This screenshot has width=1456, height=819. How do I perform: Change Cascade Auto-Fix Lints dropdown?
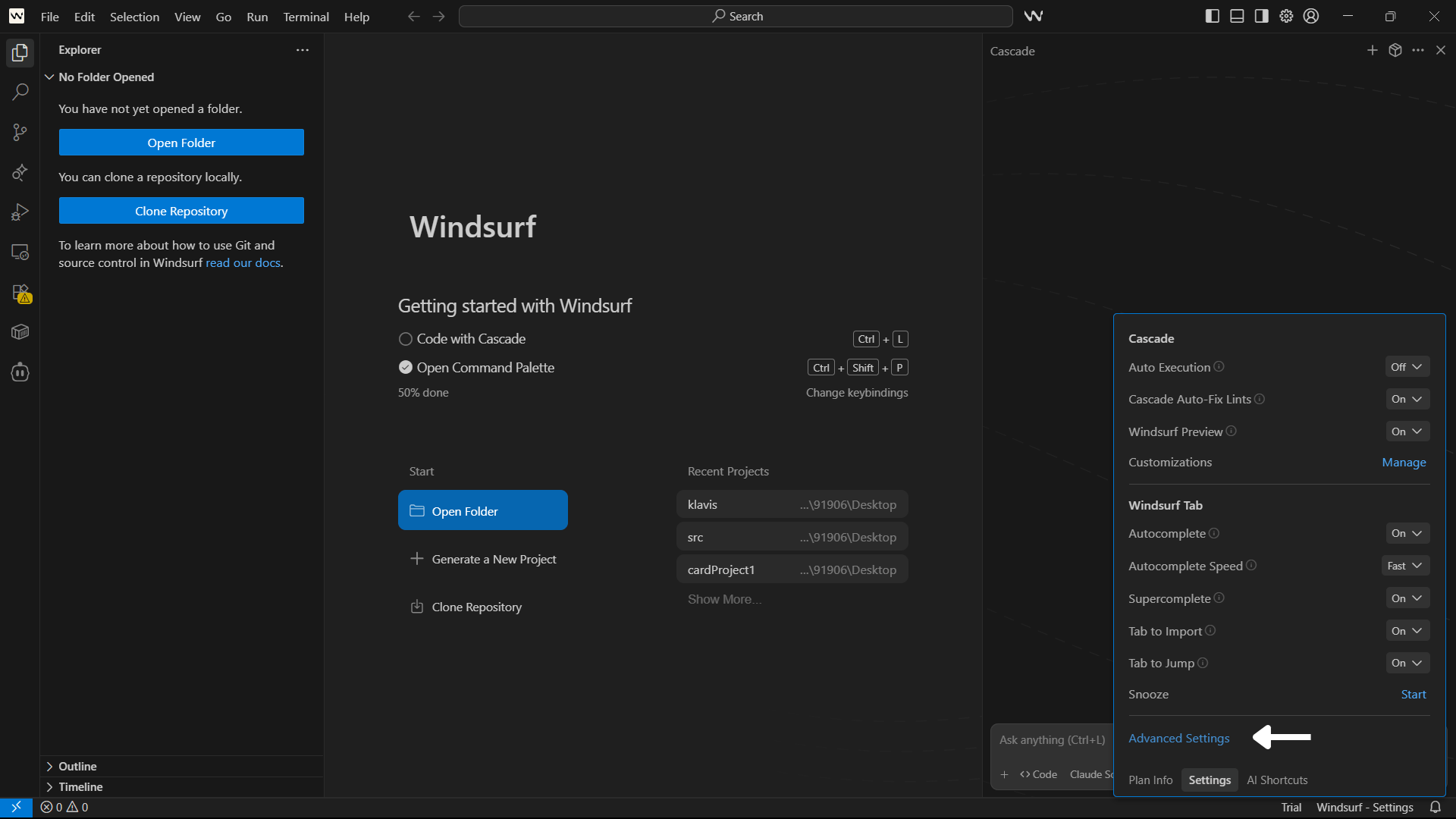(x=1407, y=399)
